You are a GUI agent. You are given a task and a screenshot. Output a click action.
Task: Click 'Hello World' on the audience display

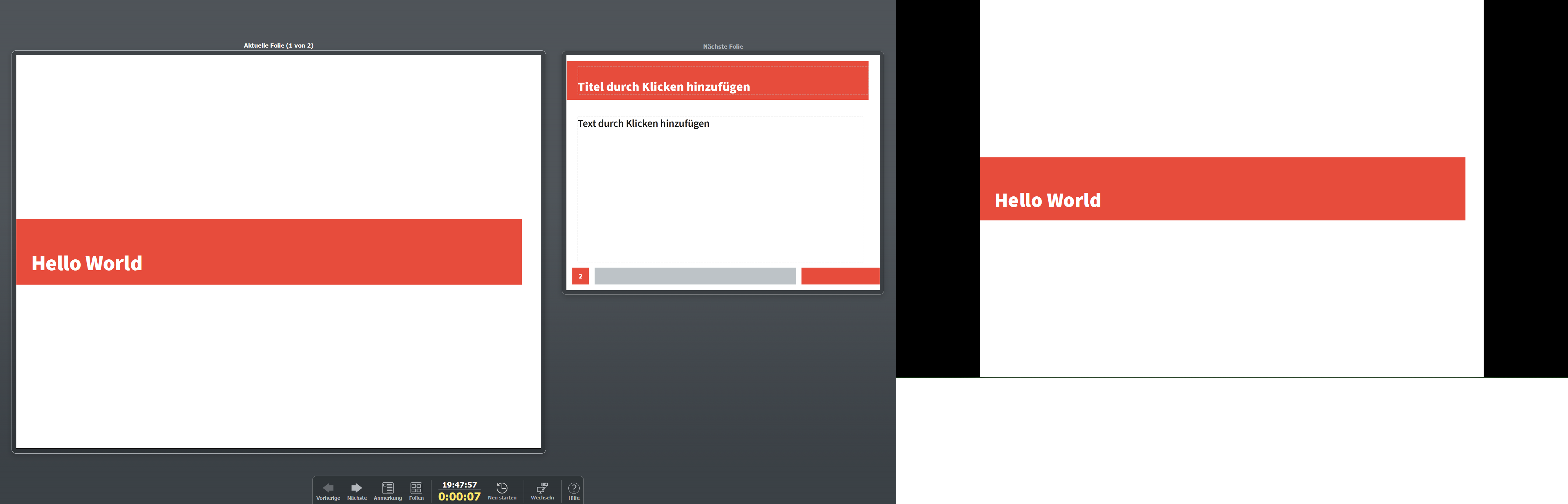(1048, 200)
